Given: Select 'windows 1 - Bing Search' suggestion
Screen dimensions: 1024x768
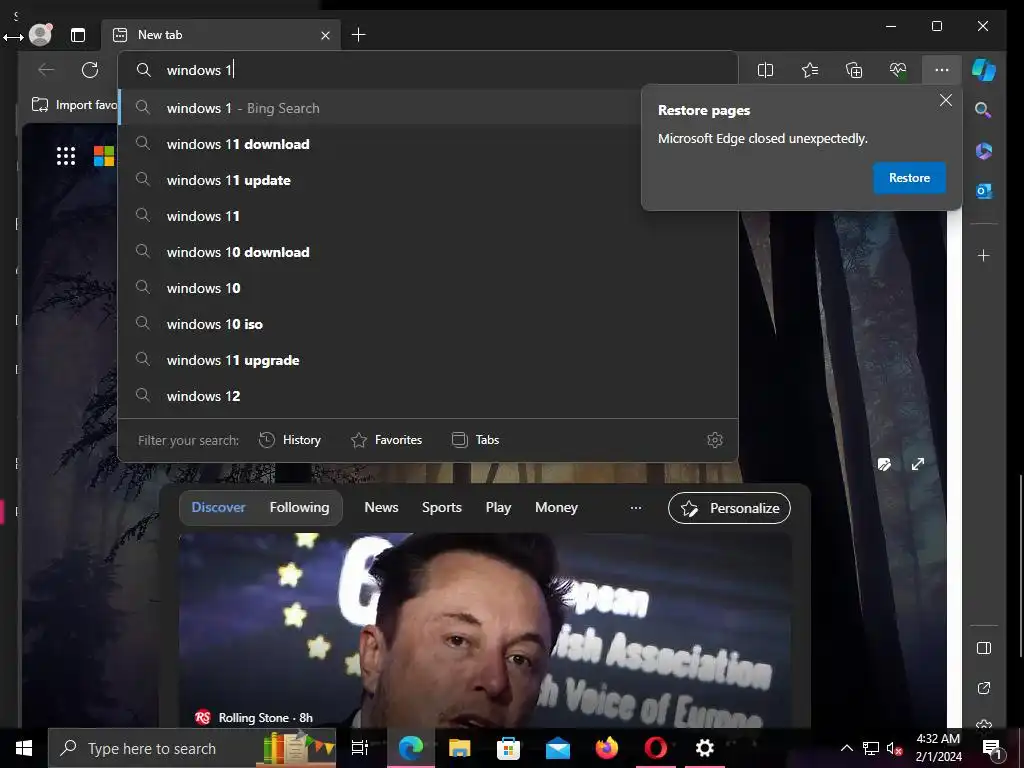Looking at the screenshot, I should 428,108.
